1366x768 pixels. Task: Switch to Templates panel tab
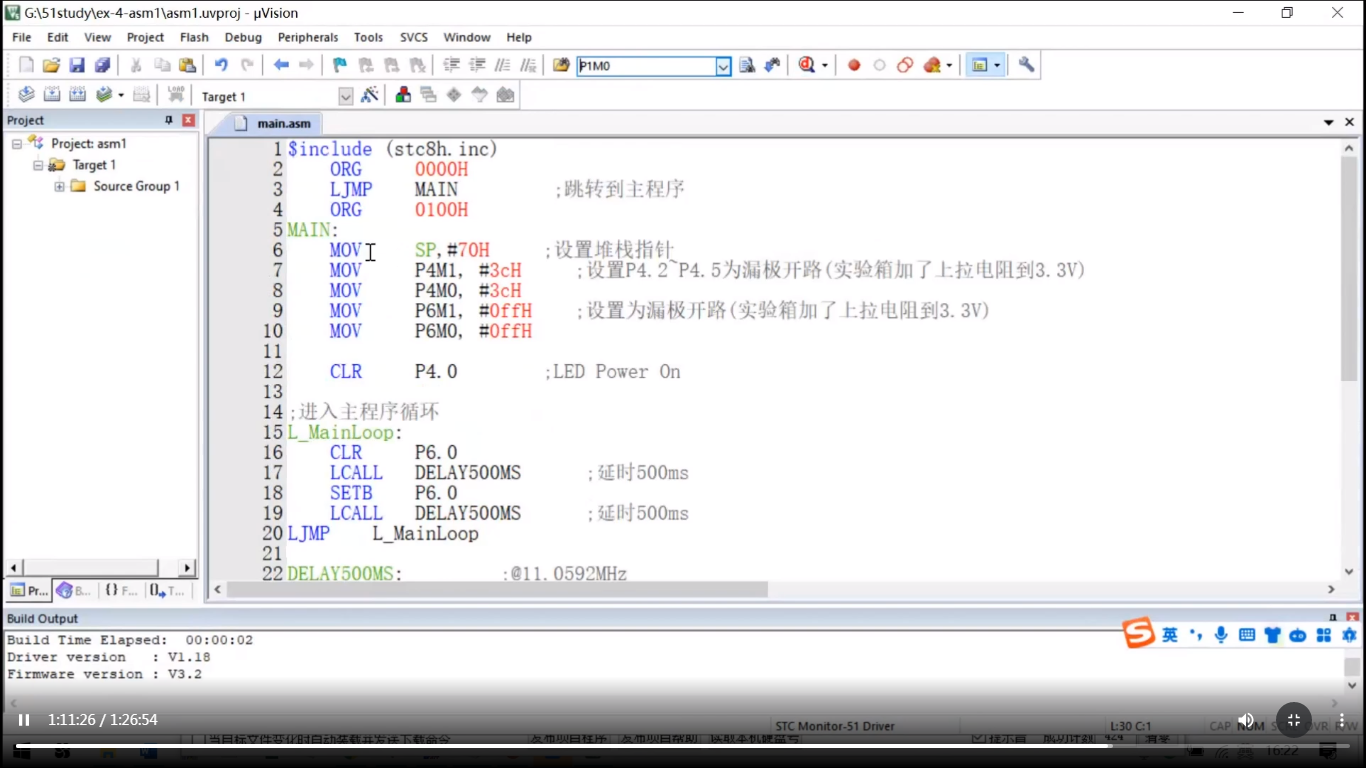(x=167, y=591)
